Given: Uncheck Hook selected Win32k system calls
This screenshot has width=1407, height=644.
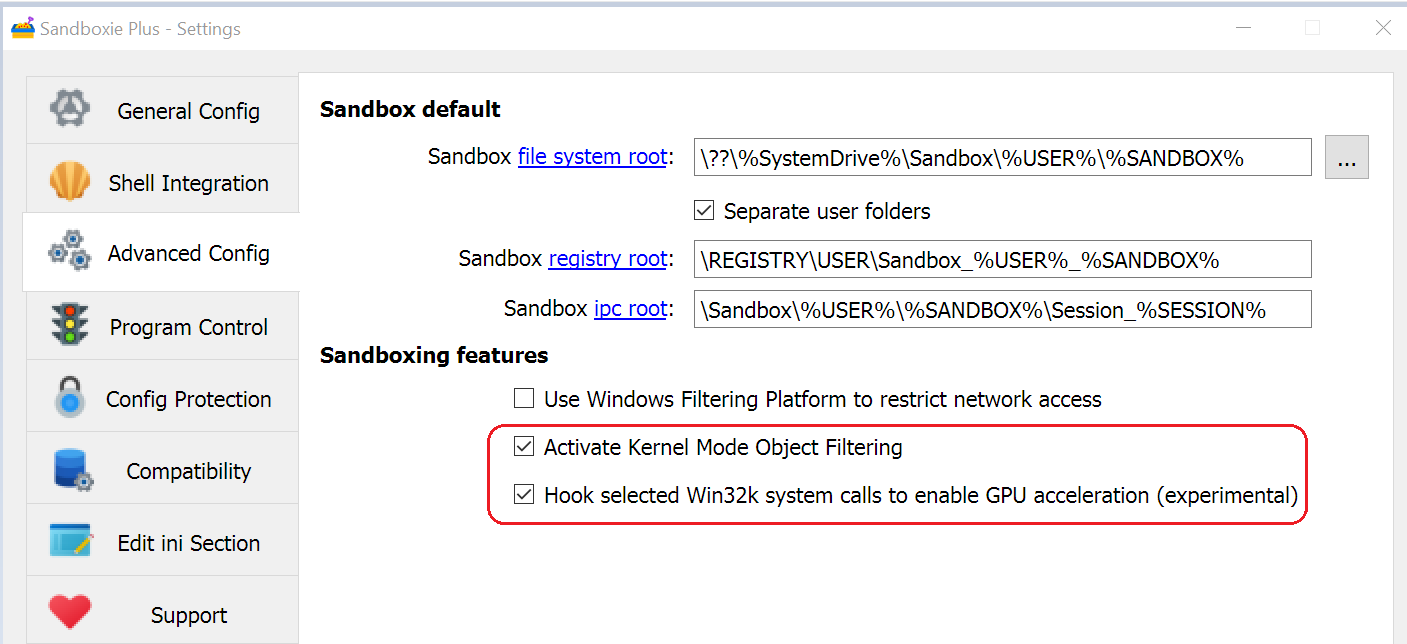Looking at the screenshot, I should point(524,494).
